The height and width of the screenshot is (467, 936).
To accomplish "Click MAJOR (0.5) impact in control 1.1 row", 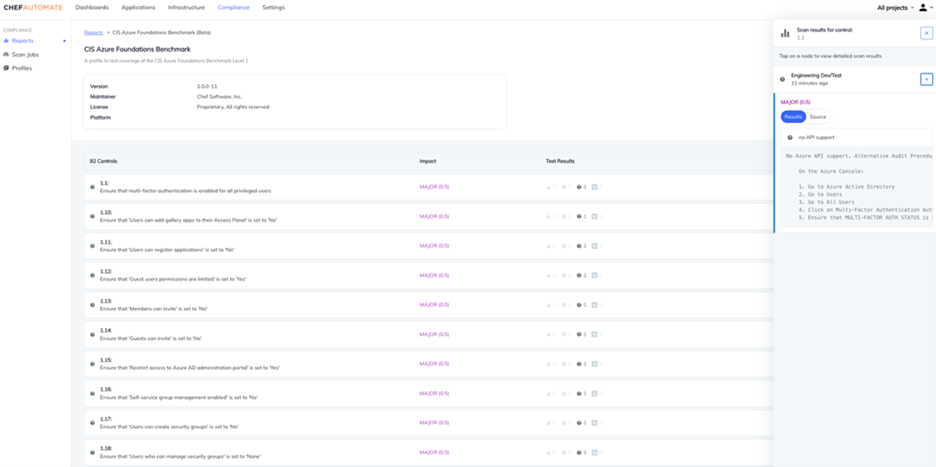I will tap(435, 187).
